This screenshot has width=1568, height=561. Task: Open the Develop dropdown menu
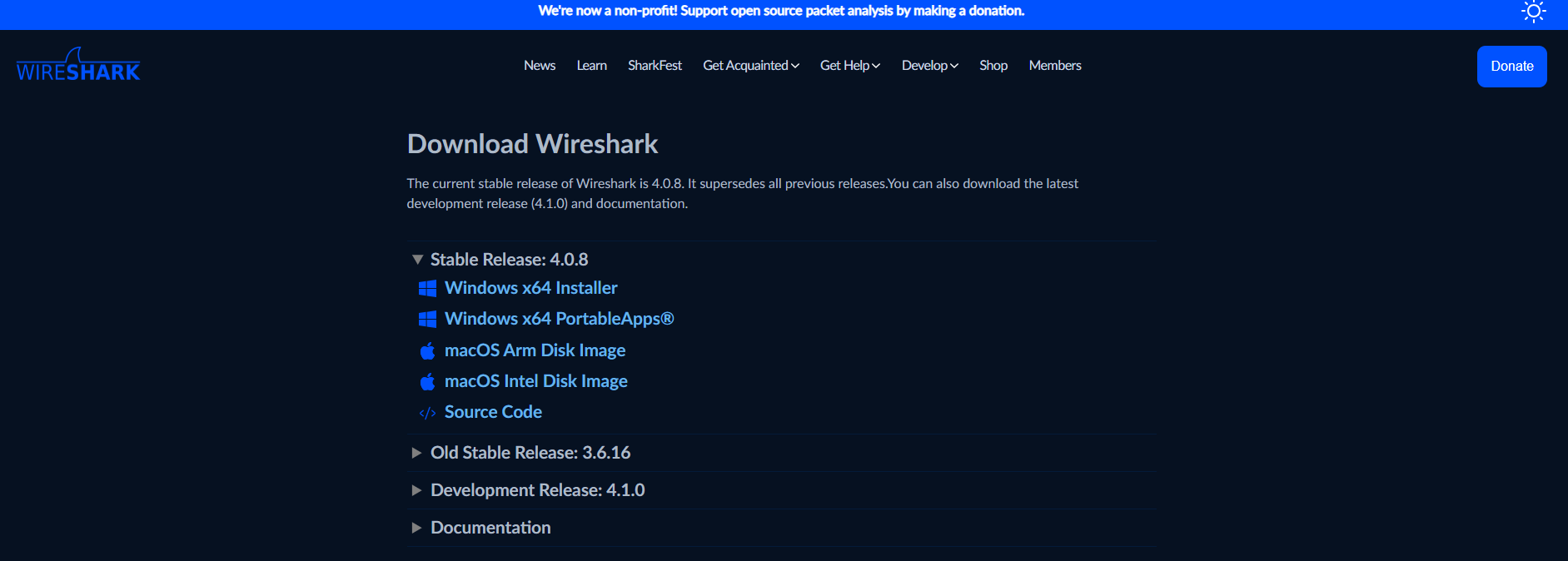click(x=929, y=65)
